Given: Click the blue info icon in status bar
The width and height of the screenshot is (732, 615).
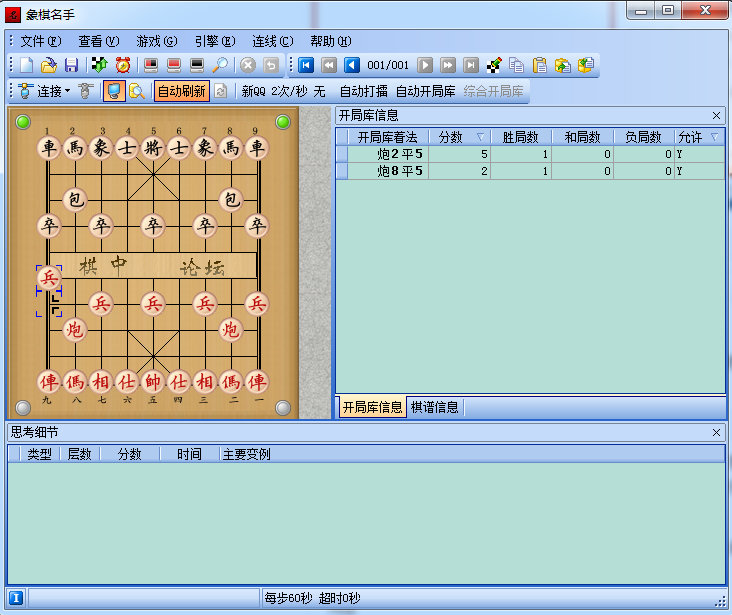Looking at the screenshot, I should coord(16,598).
